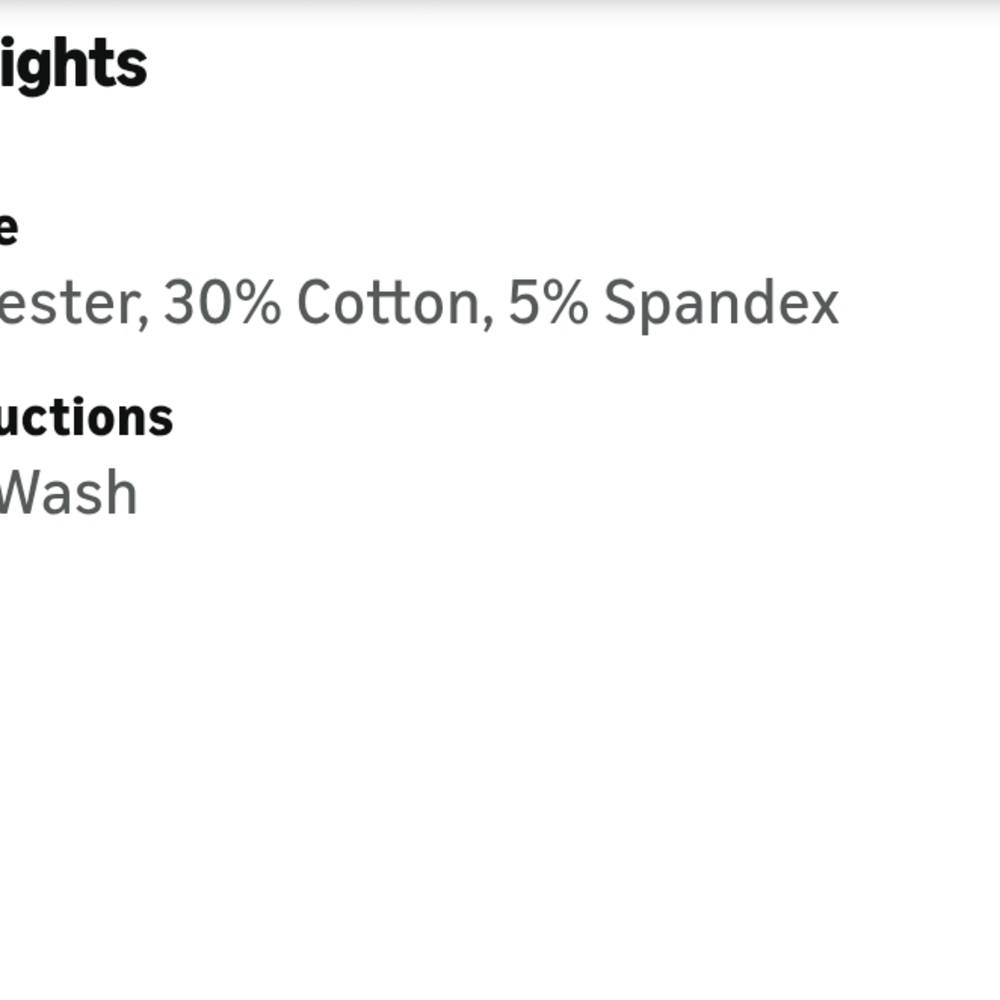Click the cut-off word "ester,"
1000x1000 pixels.
tap(73, 304)
